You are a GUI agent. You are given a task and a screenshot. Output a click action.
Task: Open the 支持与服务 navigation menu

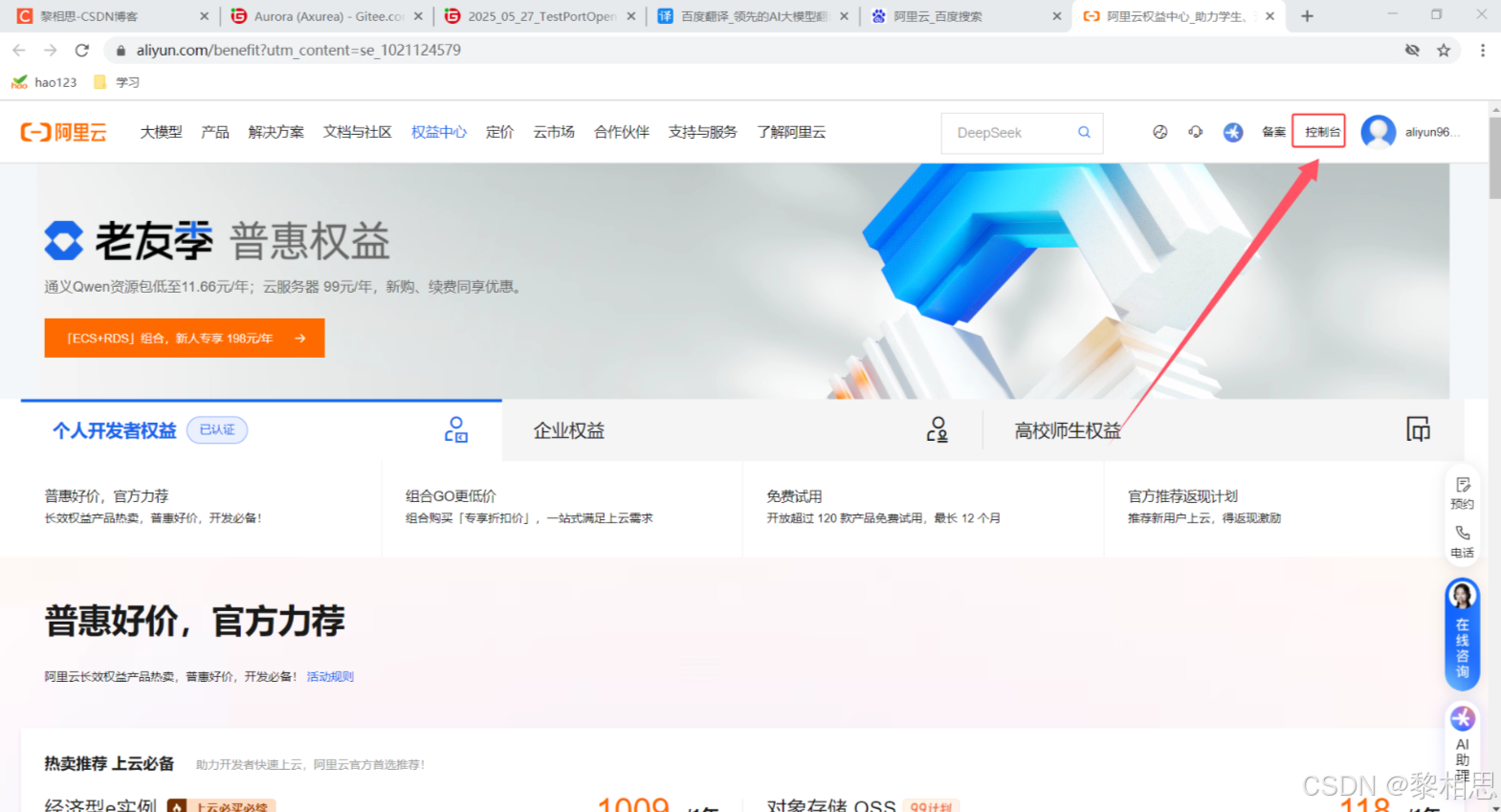click(703, 132)
